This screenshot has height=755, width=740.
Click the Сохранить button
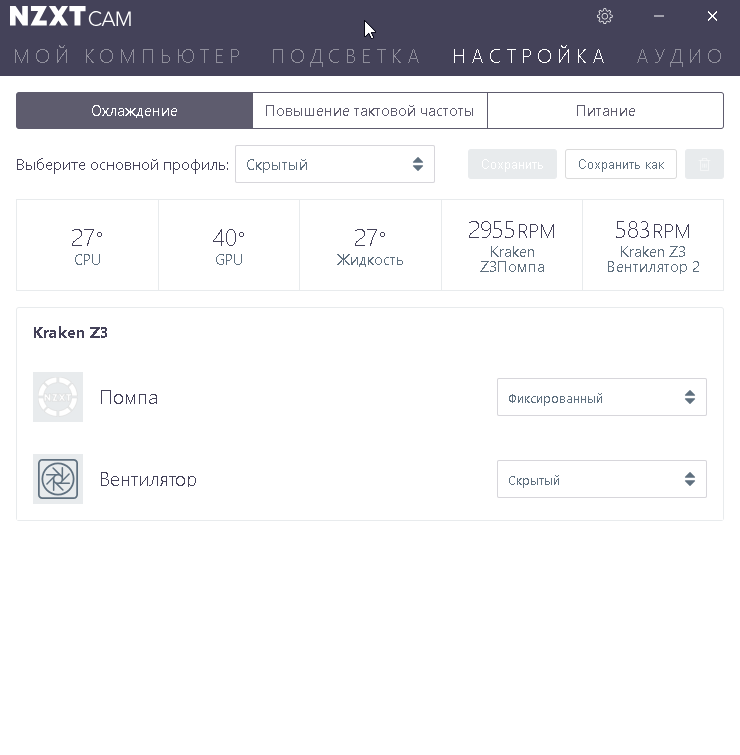coord(512,164)
